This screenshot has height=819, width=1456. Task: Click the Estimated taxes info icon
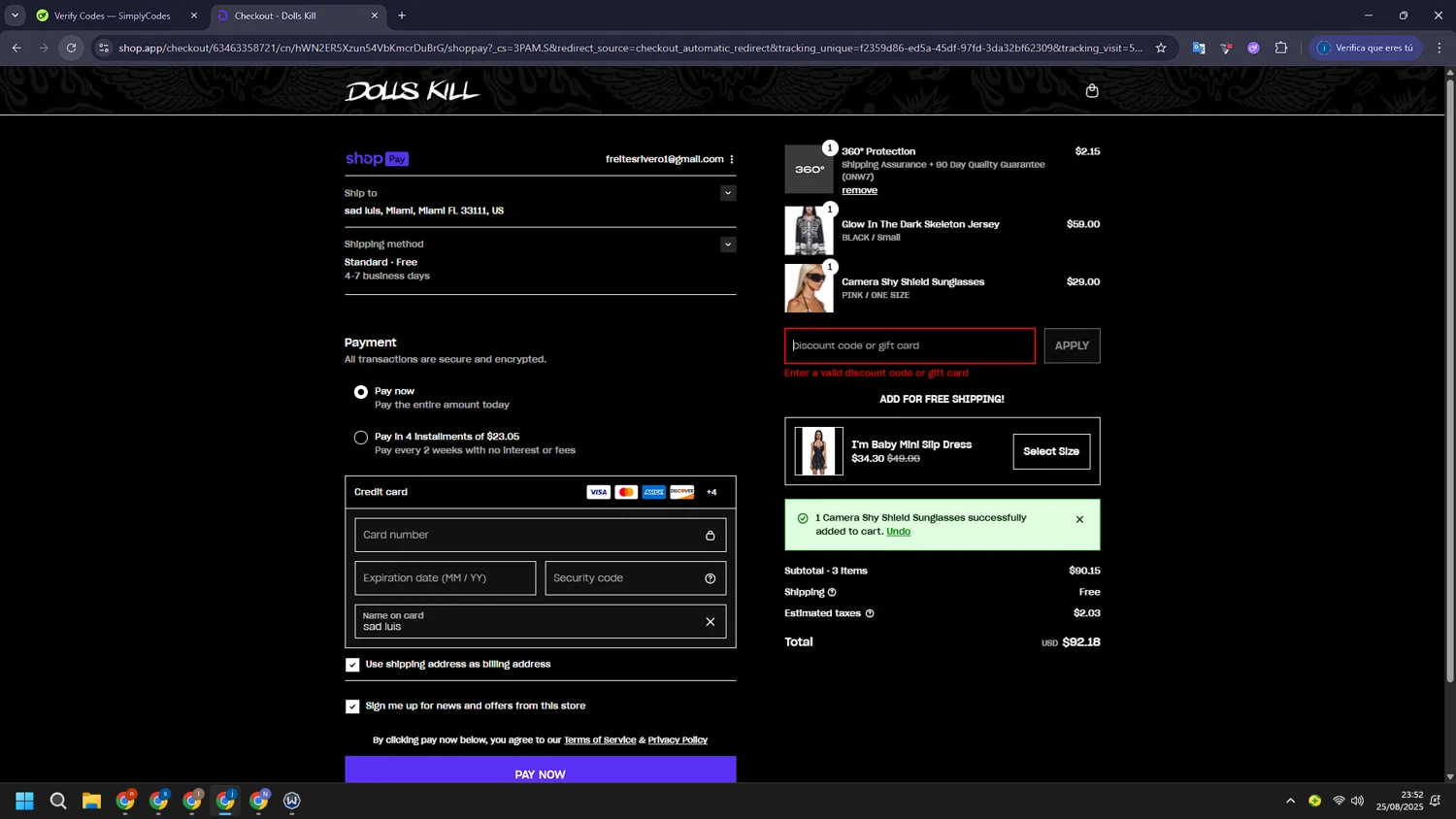point(870,613)
